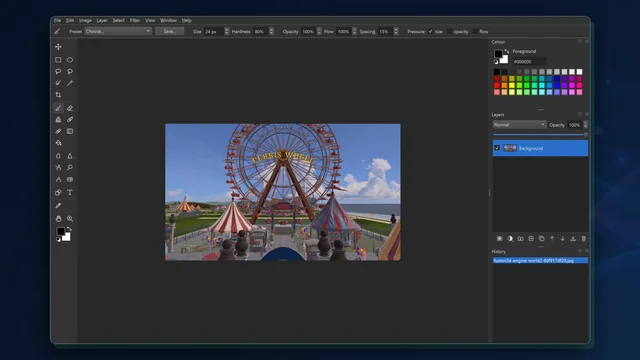Toggle Background layer visibility checkbox
640x360 pixels.
pos(497,148)
